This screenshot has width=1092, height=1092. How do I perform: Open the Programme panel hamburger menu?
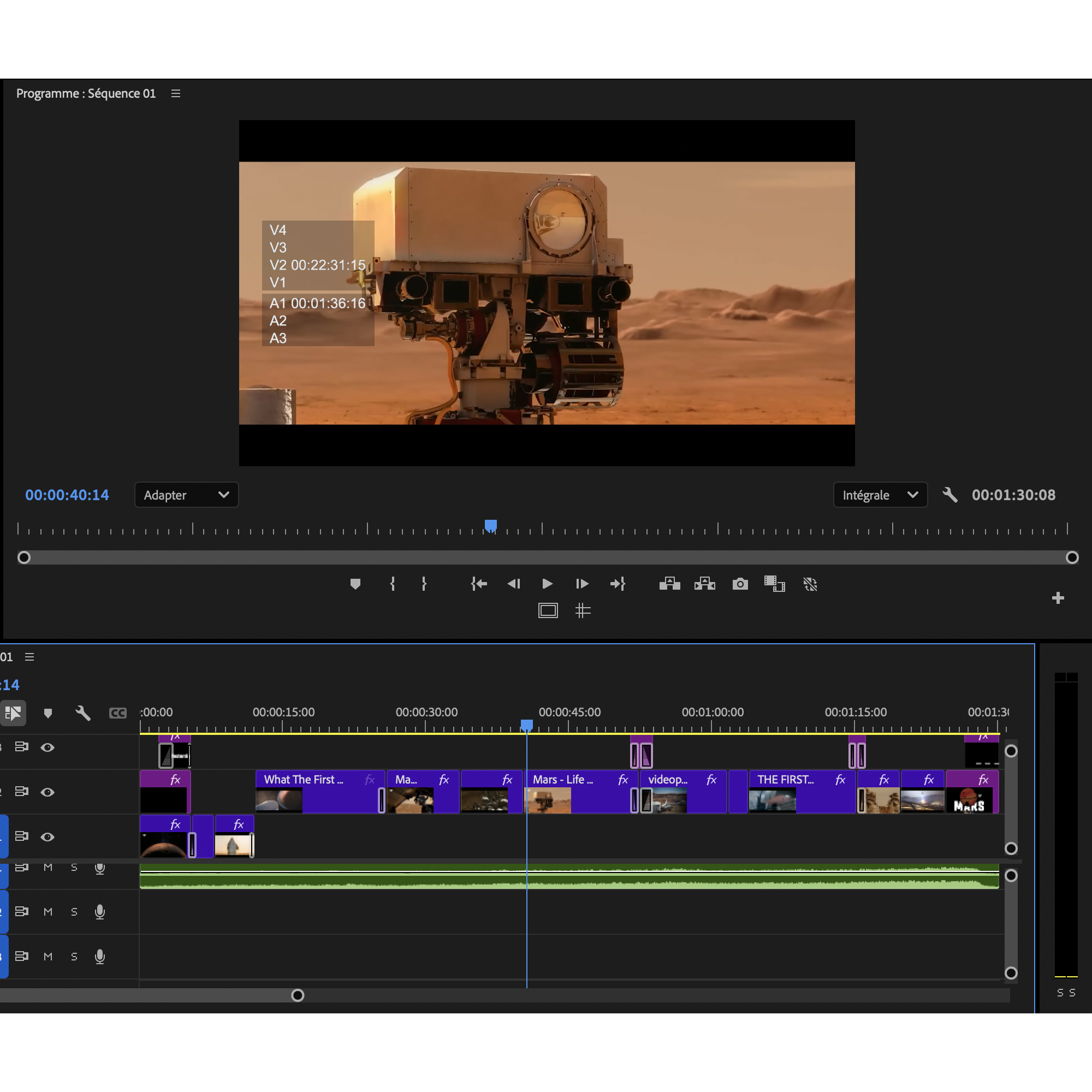point(176,93)
